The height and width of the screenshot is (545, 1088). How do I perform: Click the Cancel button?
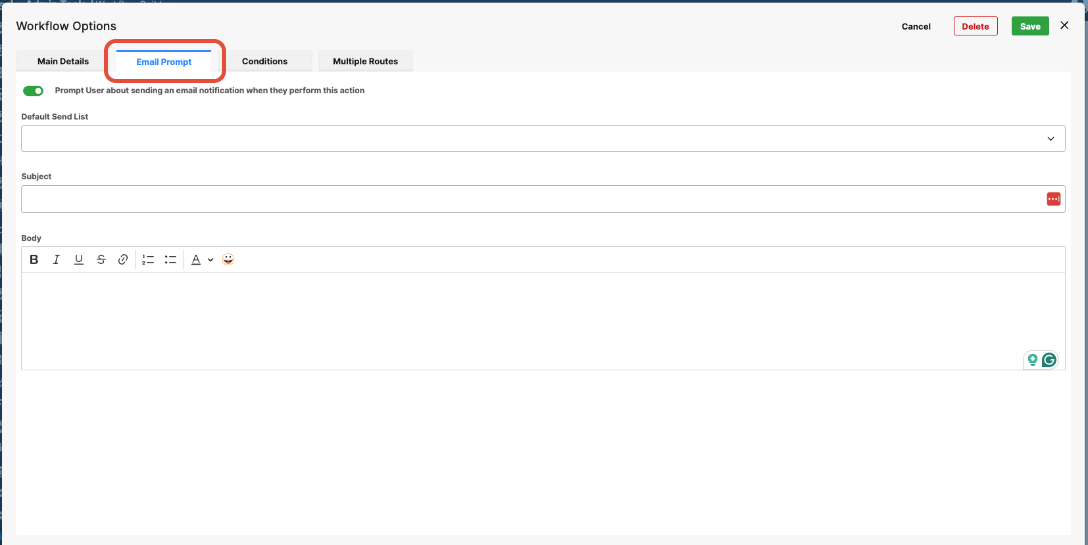(916, 26)
